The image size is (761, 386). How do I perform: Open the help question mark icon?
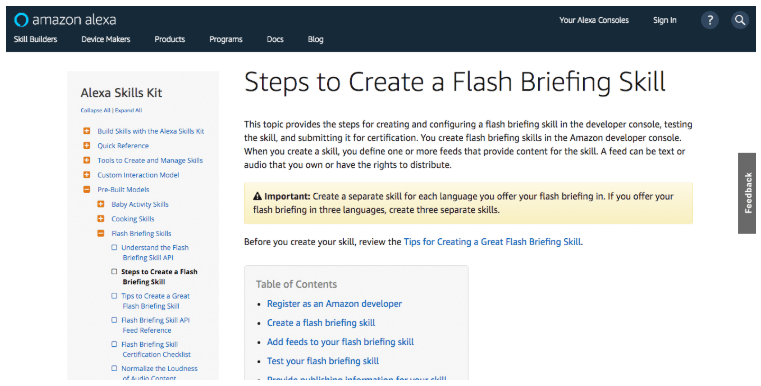(x=710, y=20)
